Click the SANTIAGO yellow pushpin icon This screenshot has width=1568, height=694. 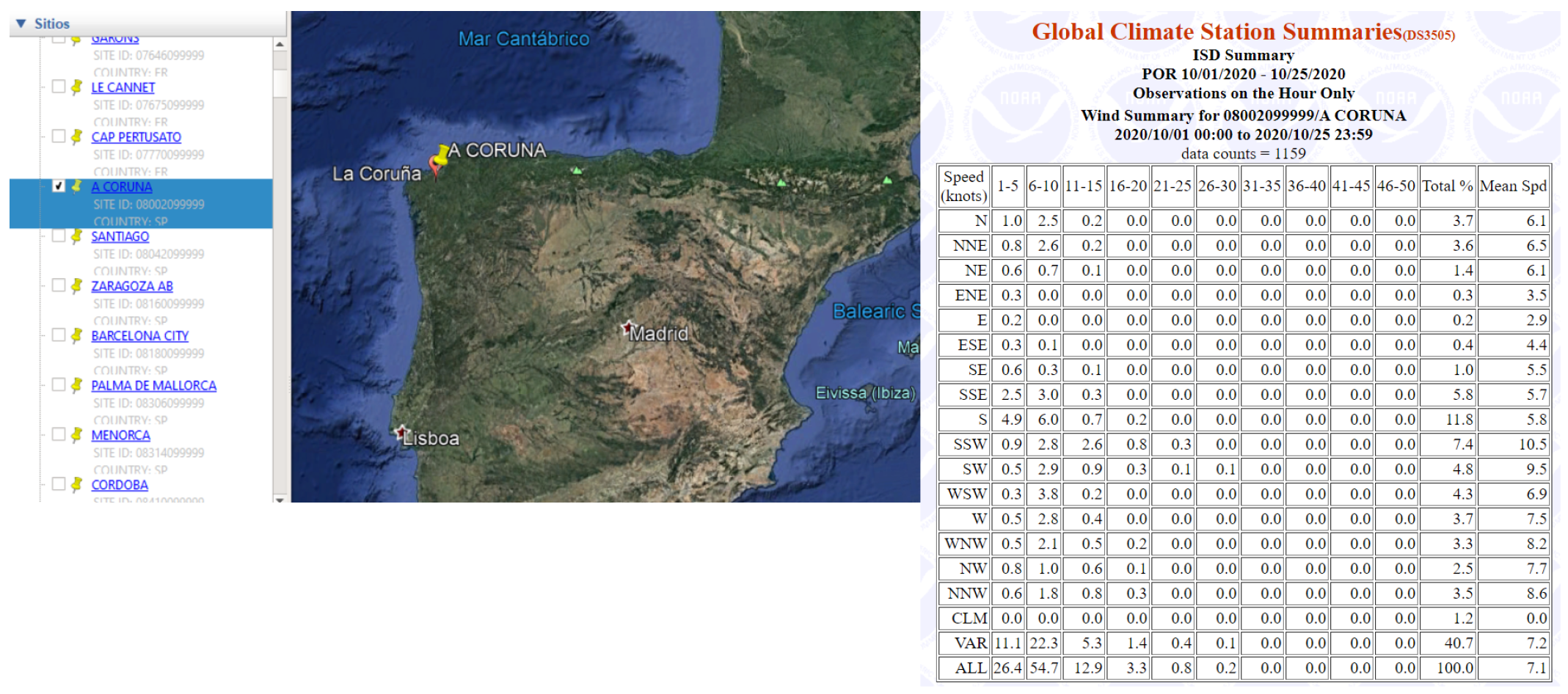click(76, 236)
